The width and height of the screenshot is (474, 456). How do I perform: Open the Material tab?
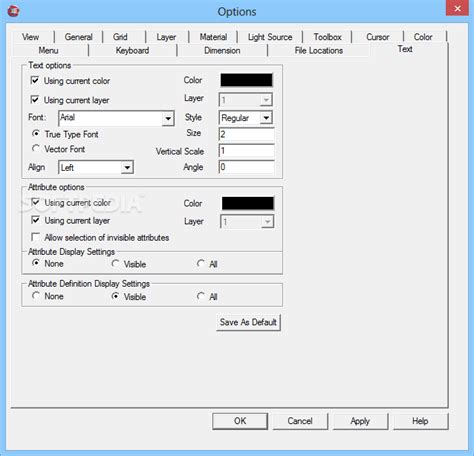coord(213,37)
